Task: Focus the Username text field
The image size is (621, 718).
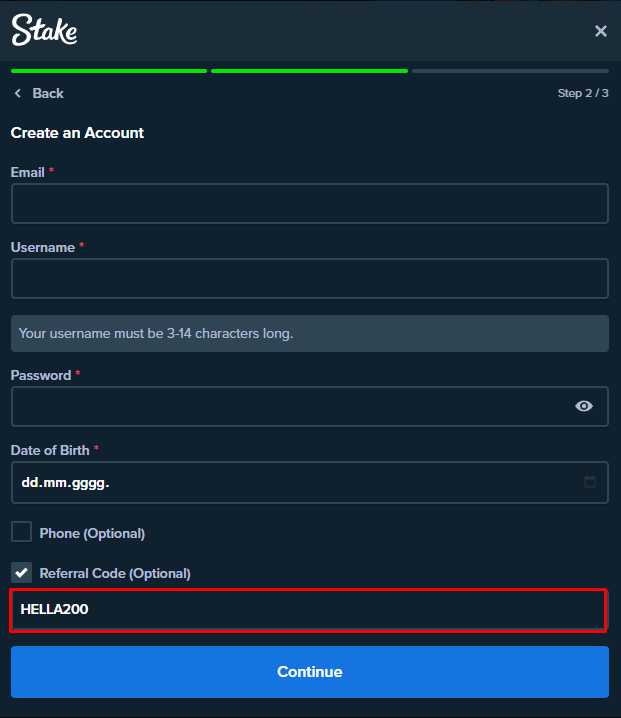Action: click(x=309, y=278)
